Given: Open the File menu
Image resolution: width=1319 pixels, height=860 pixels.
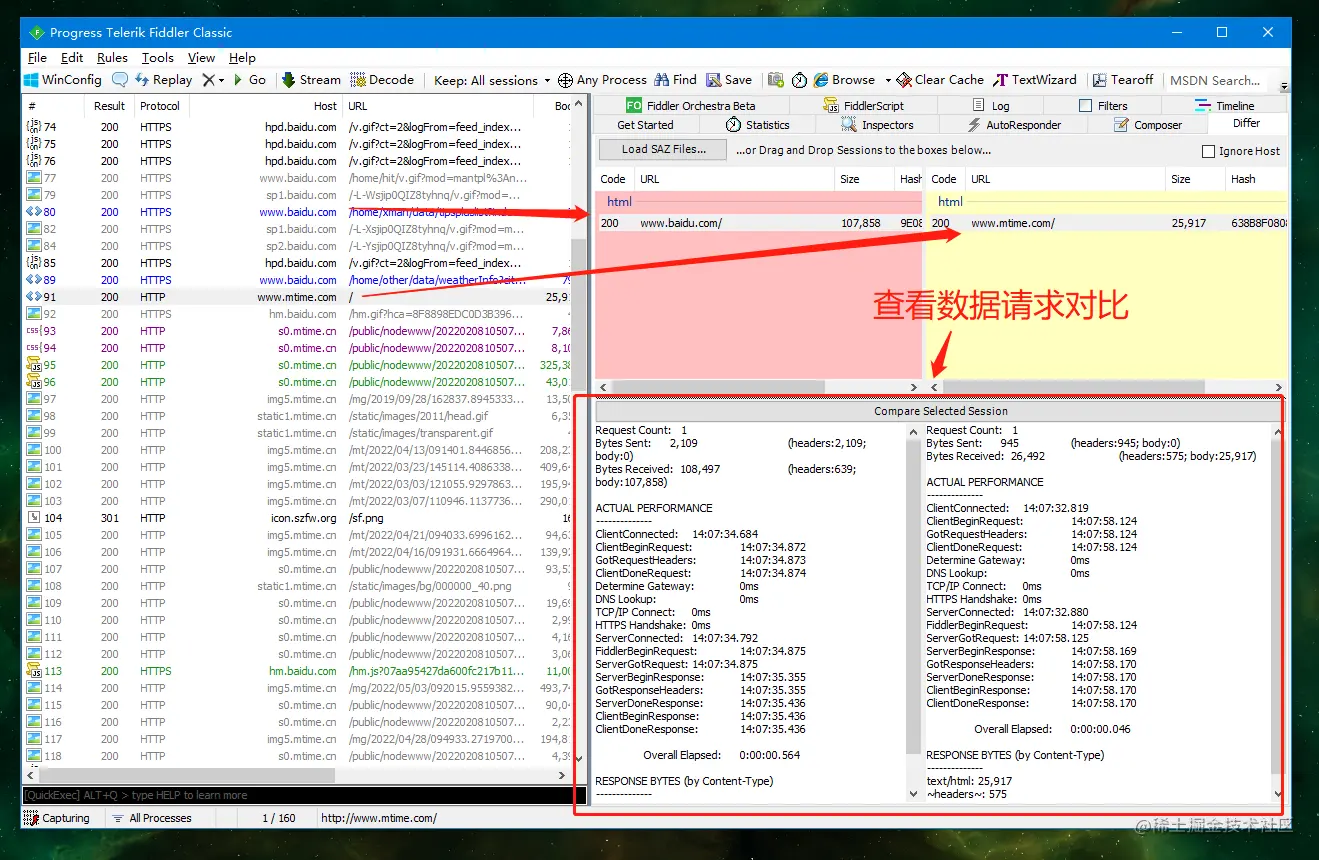Looking at the screenshot, I should tap(37, 58).
